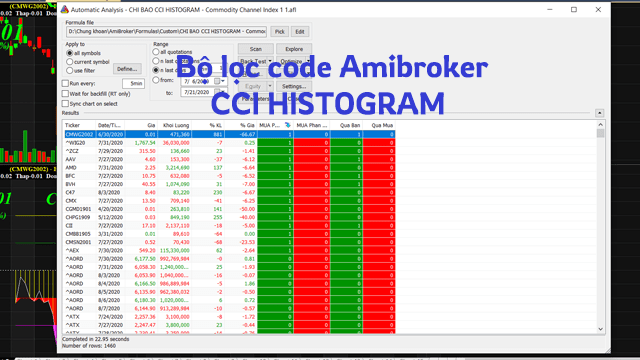Select the CGMD1901 ticker row
This screenshot has width=640, height=360.
tap(229, 209)
